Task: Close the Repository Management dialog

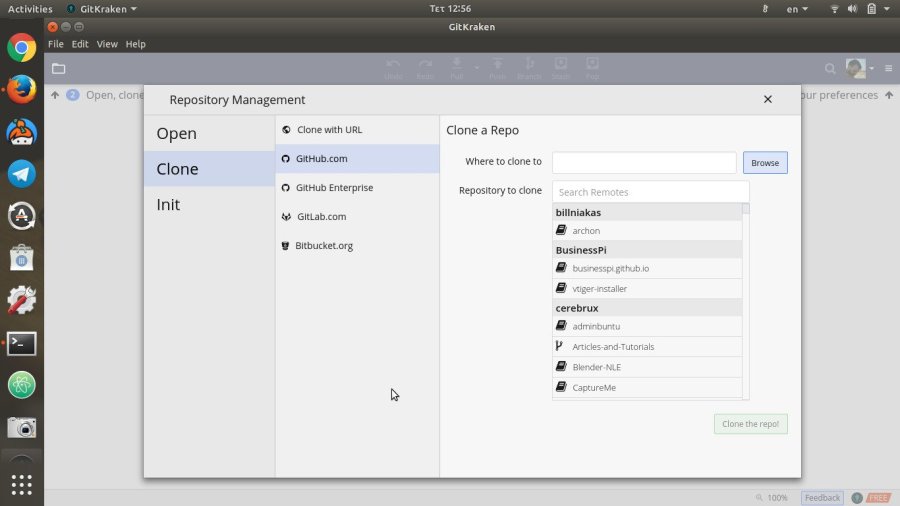Action: [x=768, y=99]
